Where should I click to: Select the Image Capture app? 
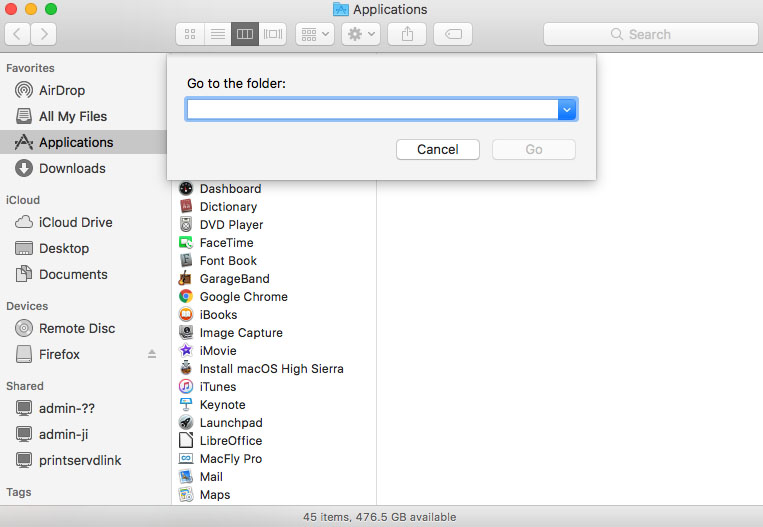(241, 333)
